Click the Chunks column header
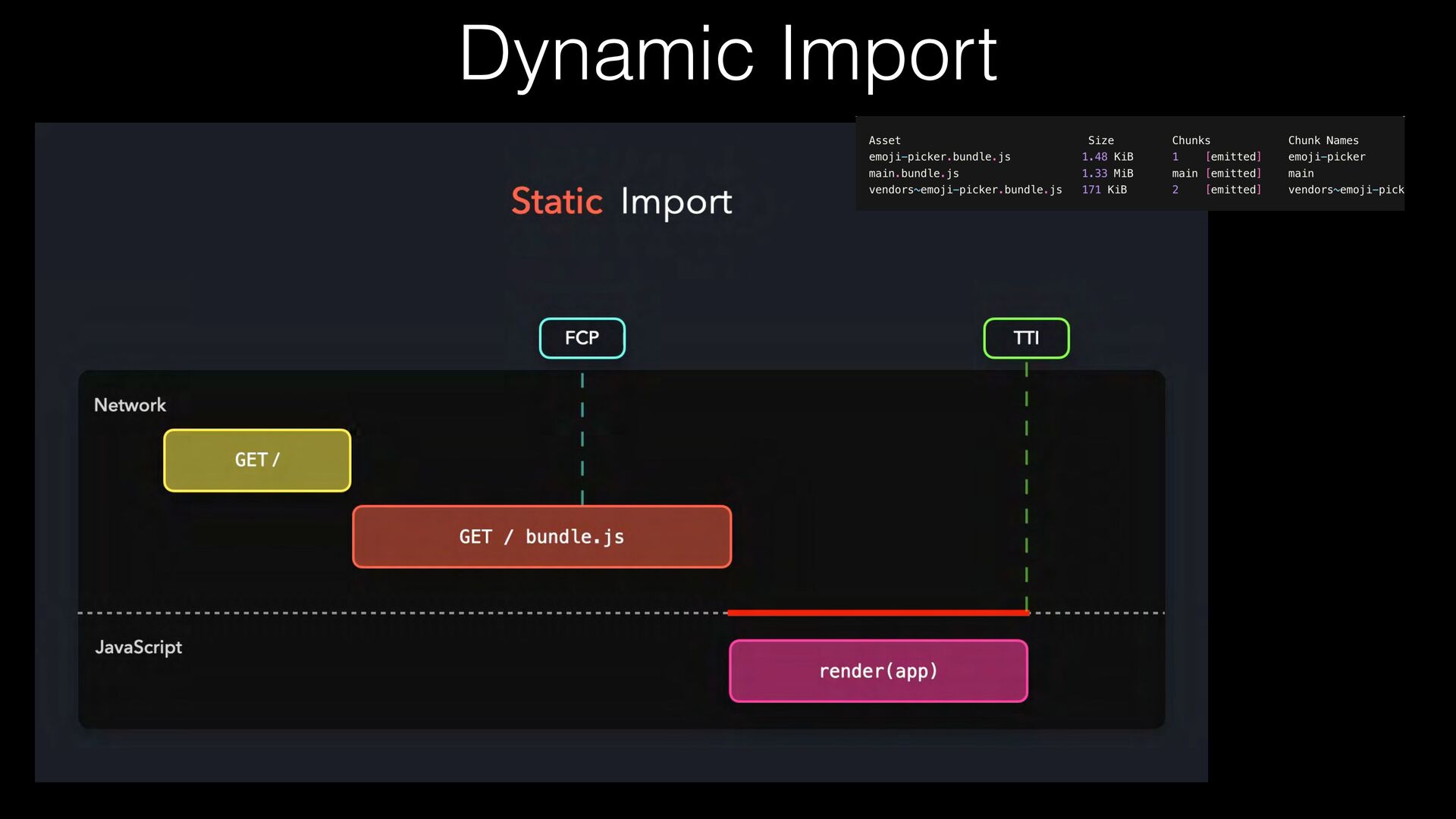 1191,140
